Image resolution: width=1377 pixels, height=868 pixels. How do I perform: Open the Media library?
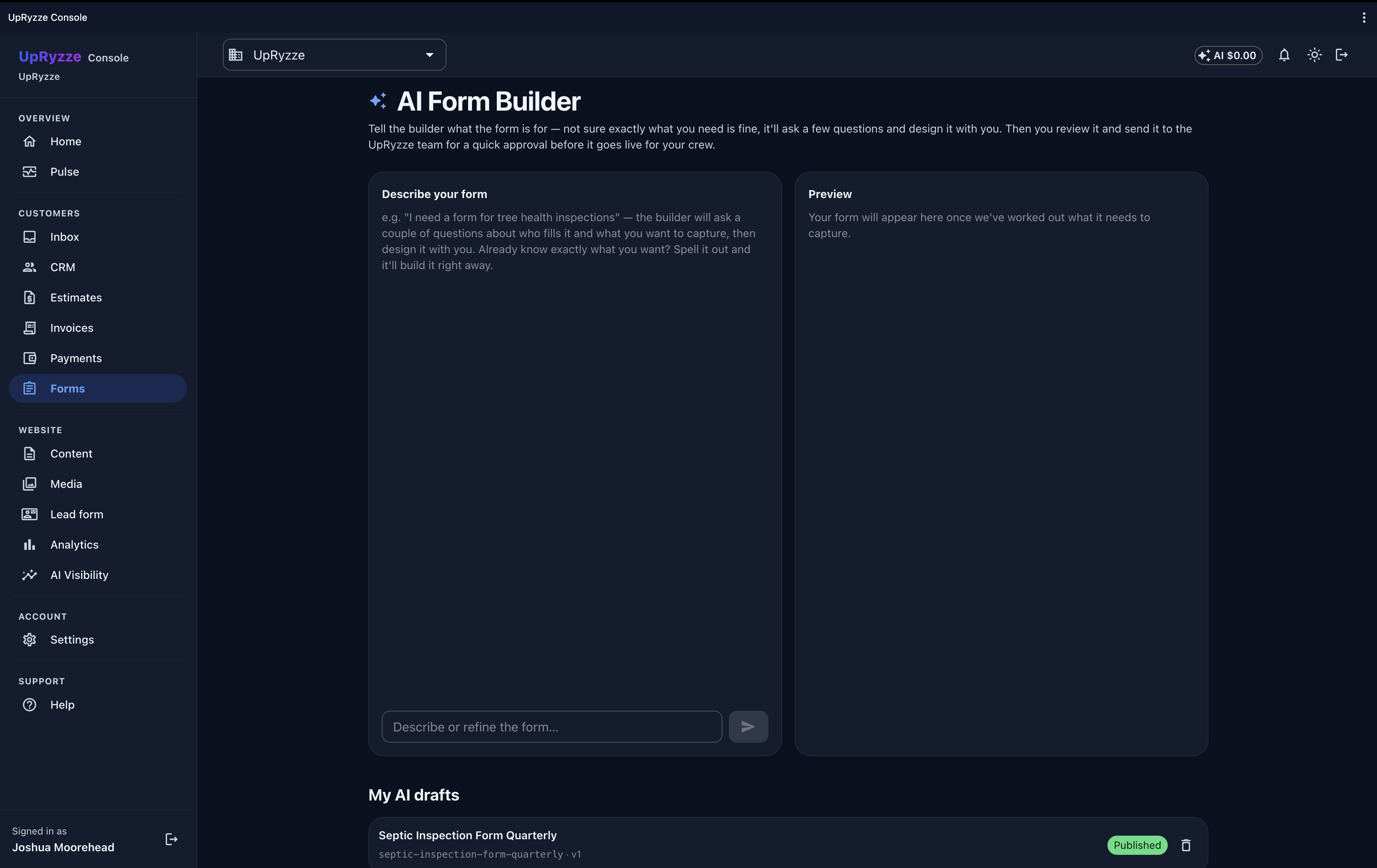point(98,484)
